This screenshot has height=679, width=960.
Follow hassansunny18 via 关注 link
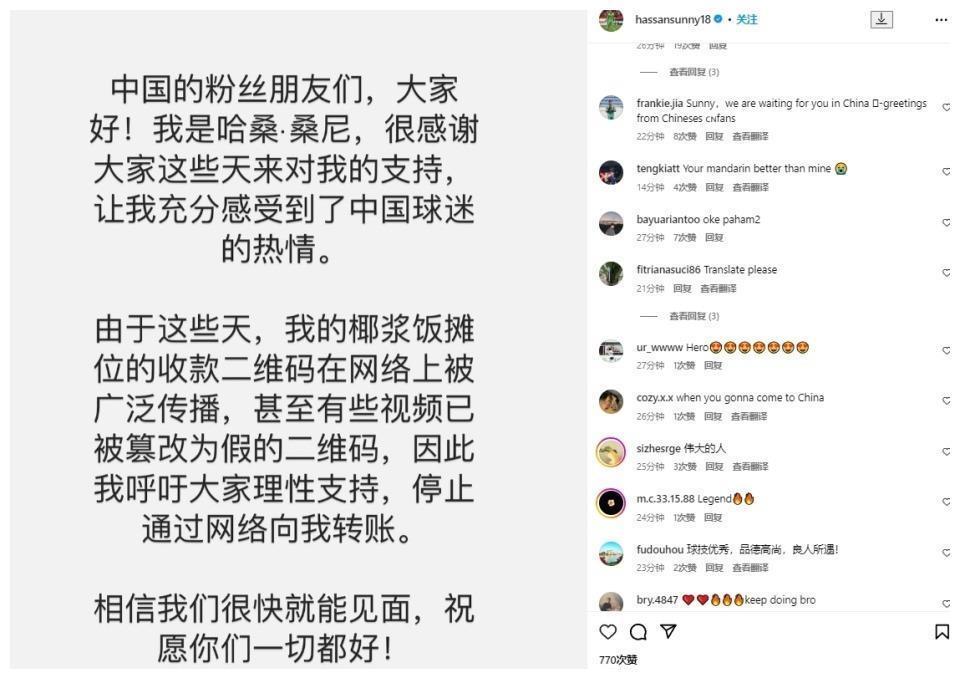pos(746,20)
